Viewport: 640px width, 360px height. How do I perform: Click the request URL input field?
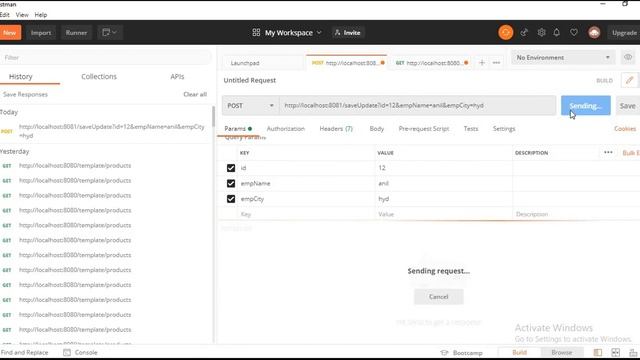[418, 105]
